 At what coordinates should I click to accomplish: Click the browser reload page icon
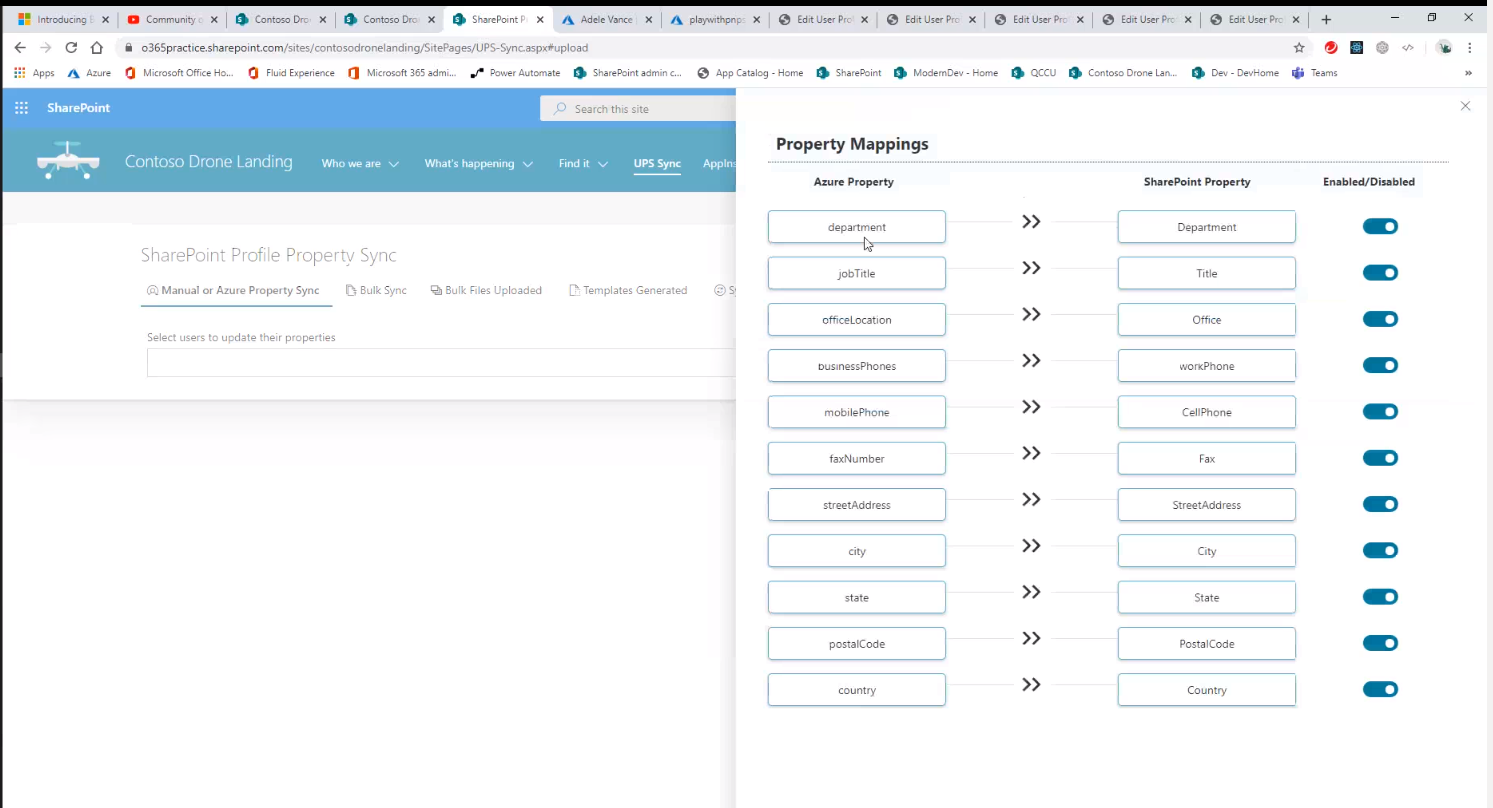[x=71, y=47]
